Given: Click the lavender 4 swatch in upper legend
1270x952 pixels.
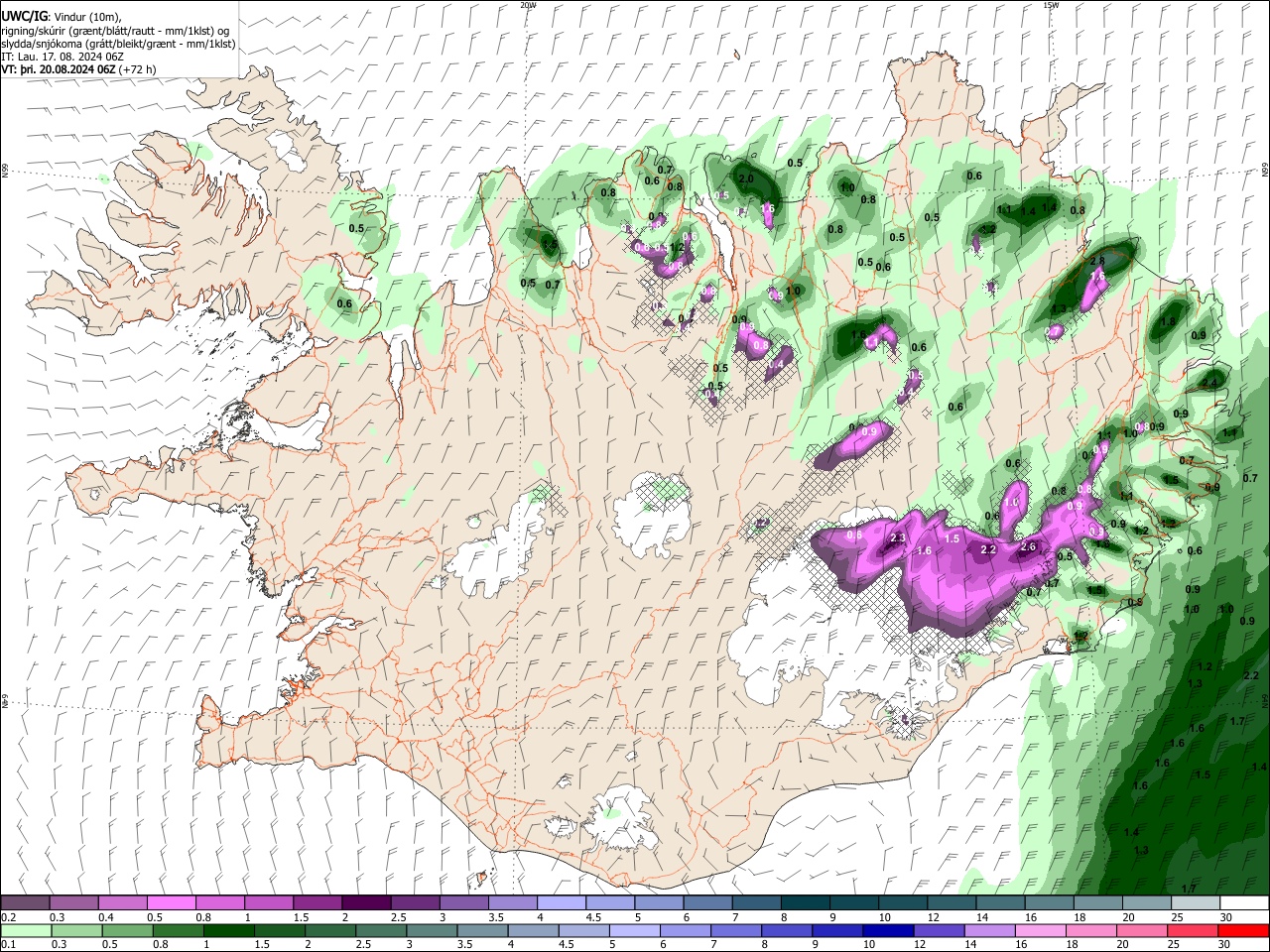Looking at the screenshot, I should 560,903.
